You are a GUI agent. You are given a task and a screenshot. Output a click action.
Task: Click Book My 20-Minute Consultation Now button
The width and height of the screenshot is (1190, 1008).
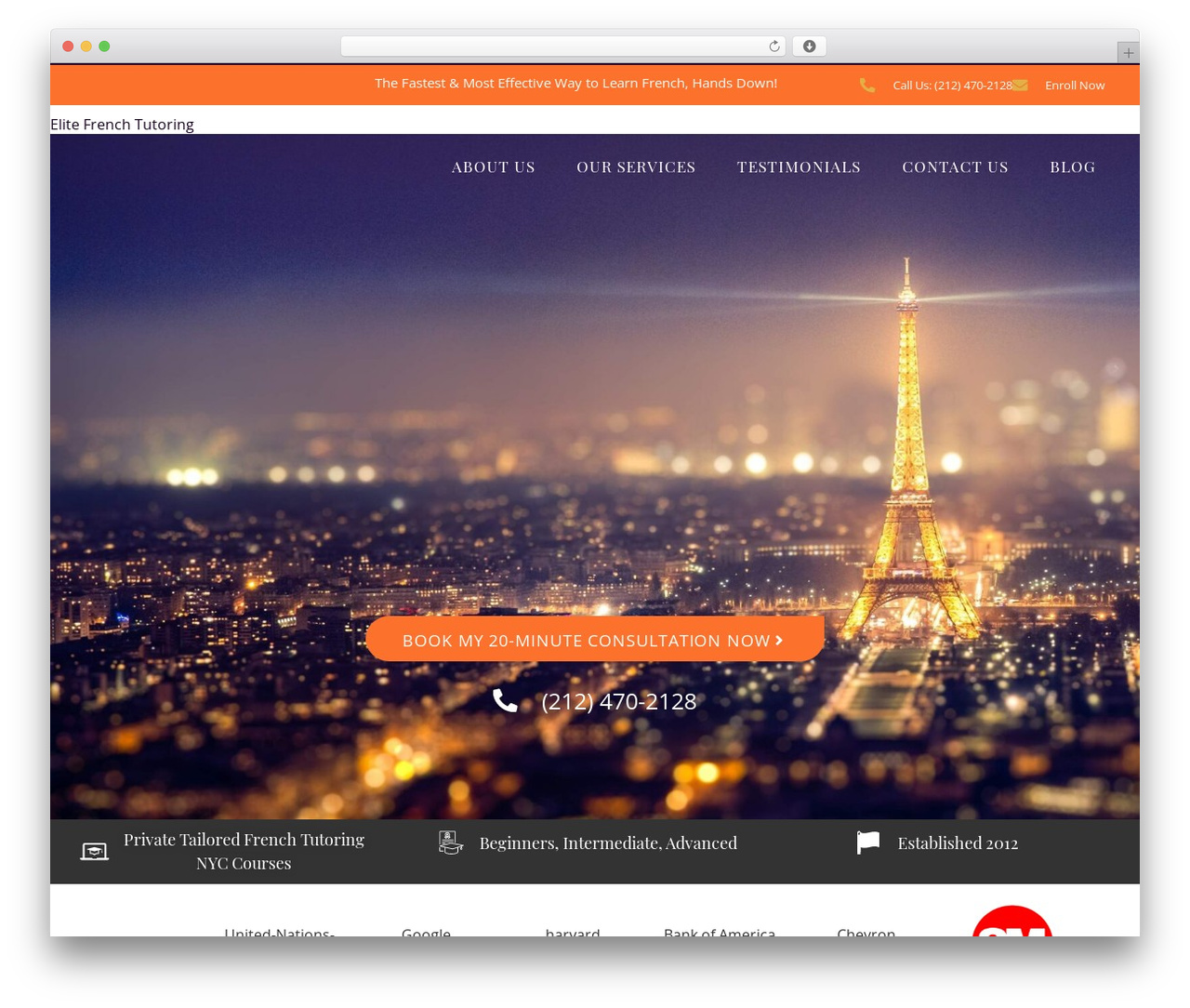tap(595, 639)
